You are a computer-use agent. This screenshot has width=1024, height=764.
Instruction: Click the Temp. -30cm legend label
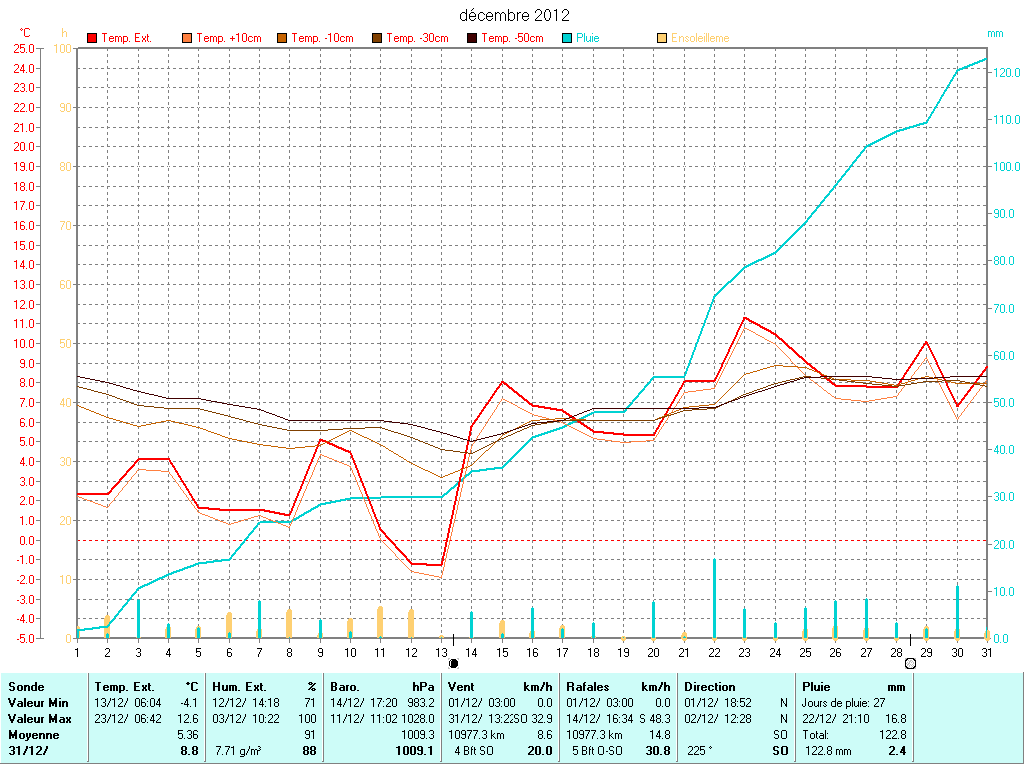pos(420,38)
